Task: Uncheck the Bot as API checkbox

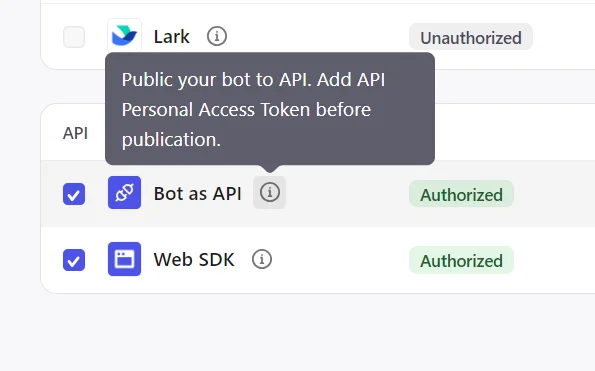Action: pyautogui.click(x=74, y=194)
